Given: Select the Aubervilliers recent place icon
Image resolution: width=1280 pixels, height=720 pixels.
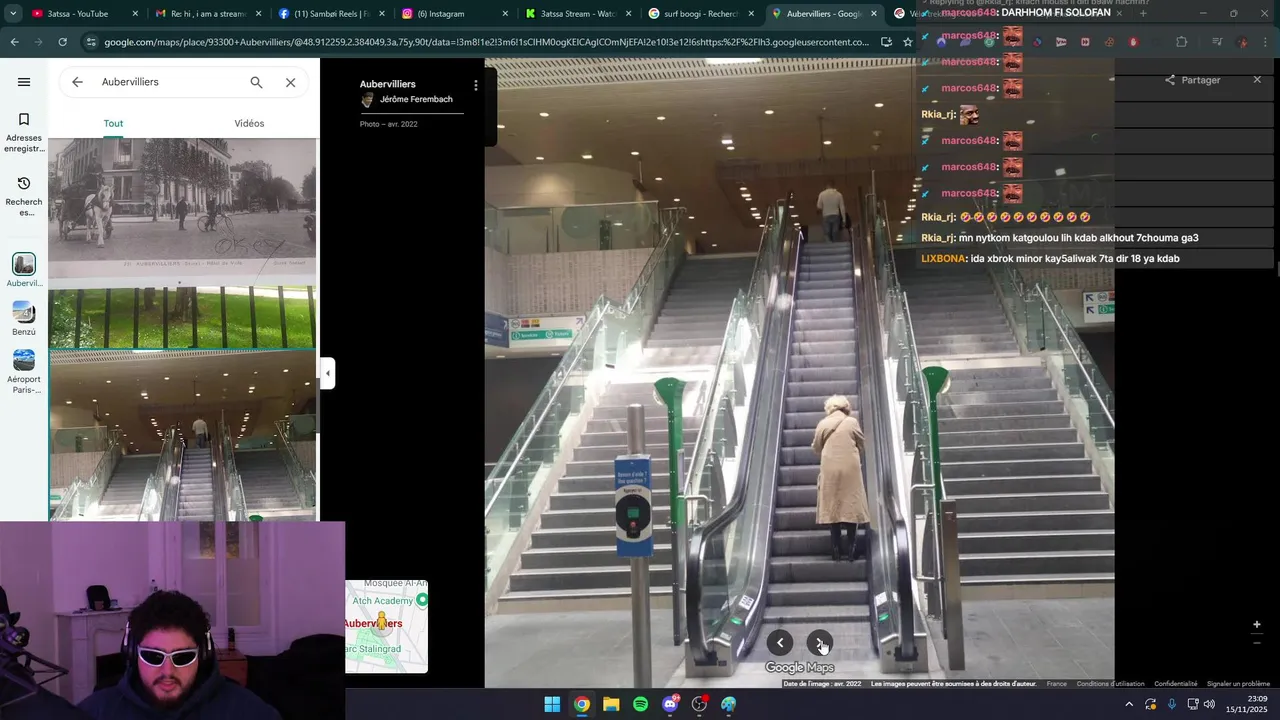Looking at the screenshot, I should pos(24,264).
